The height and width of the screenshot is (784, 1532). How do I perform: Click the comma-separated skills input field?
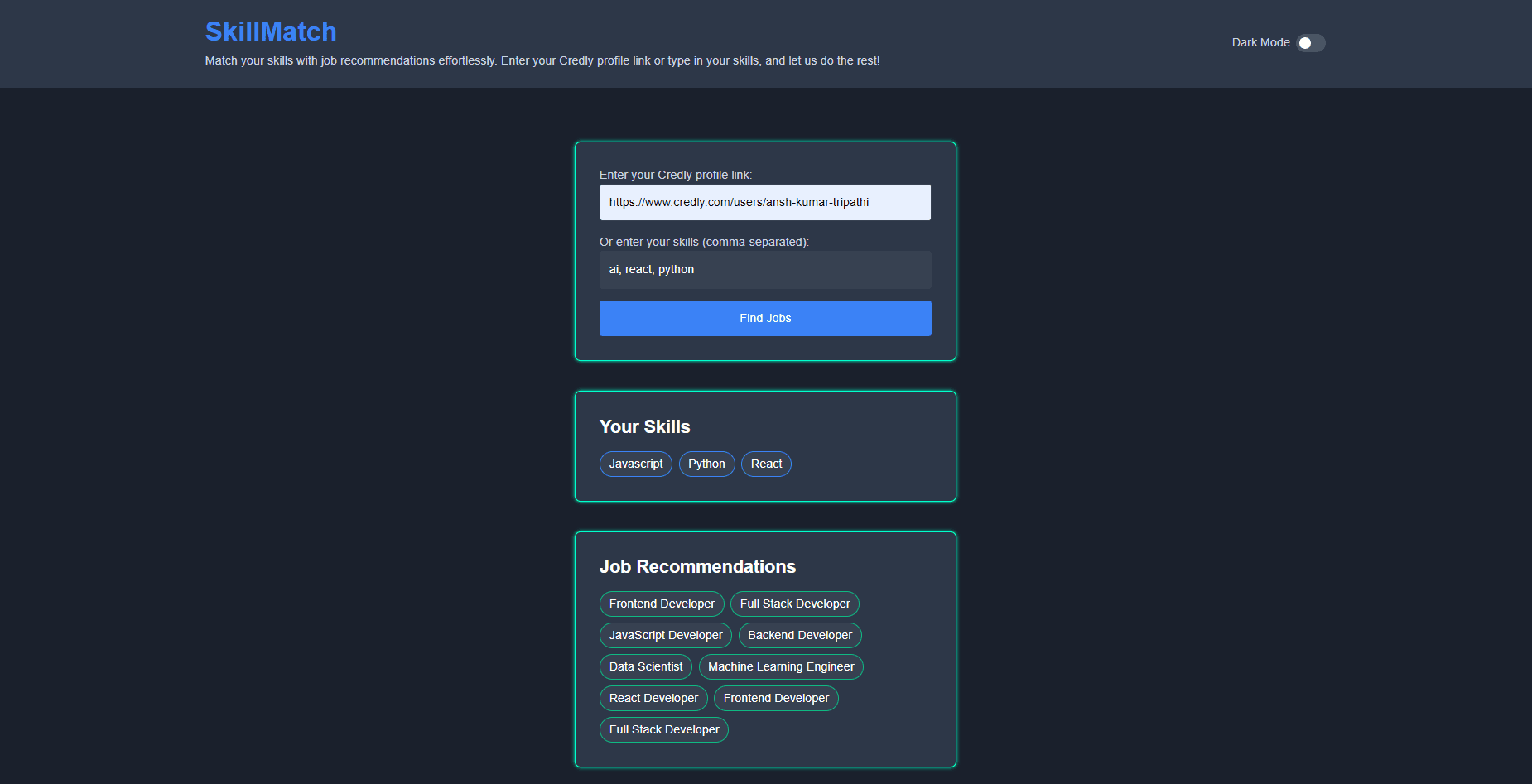[x=764, y=269]
